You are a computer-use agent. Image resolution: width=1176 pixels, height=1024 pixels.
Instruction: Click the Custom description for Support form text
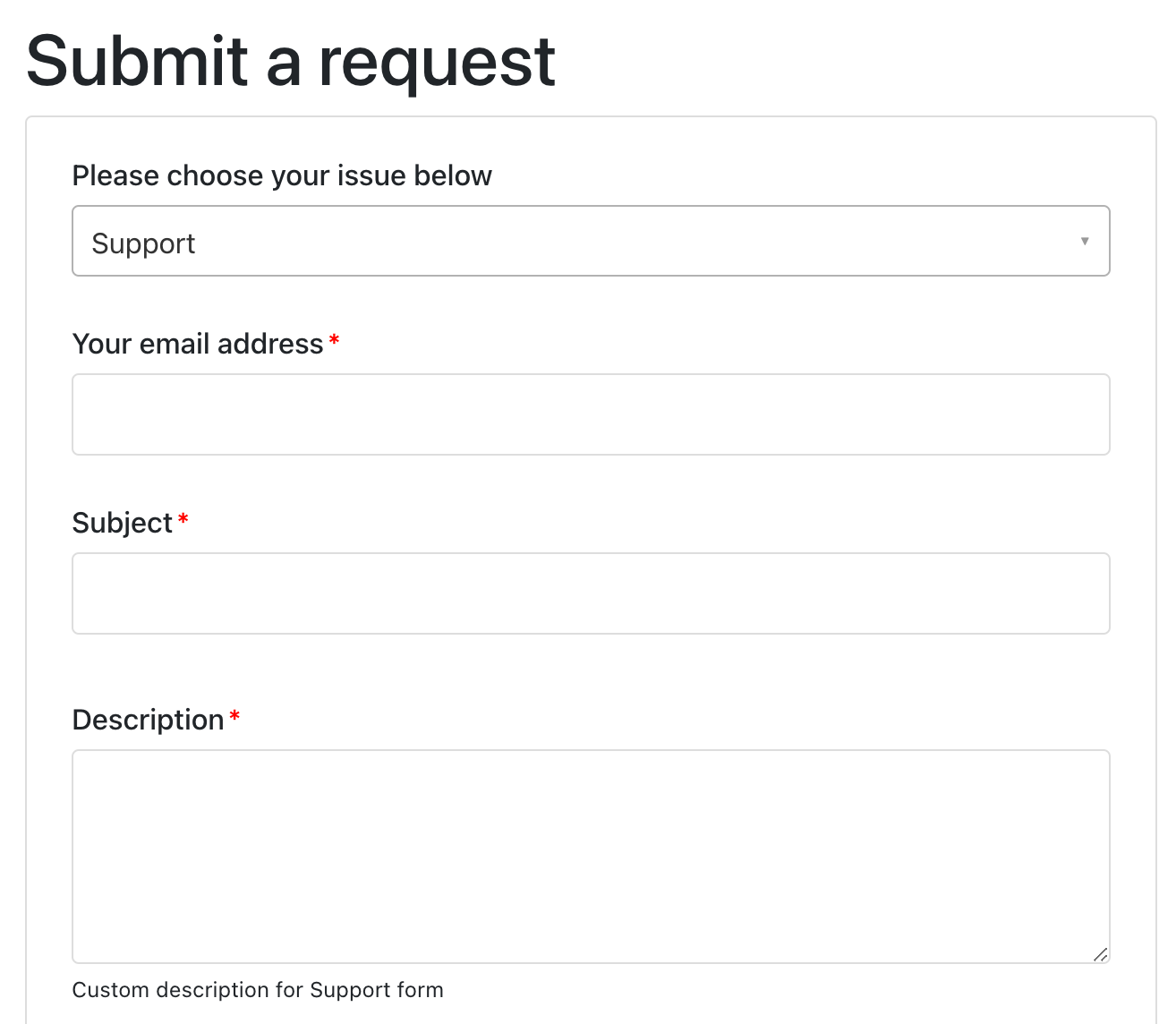(258, 990)
